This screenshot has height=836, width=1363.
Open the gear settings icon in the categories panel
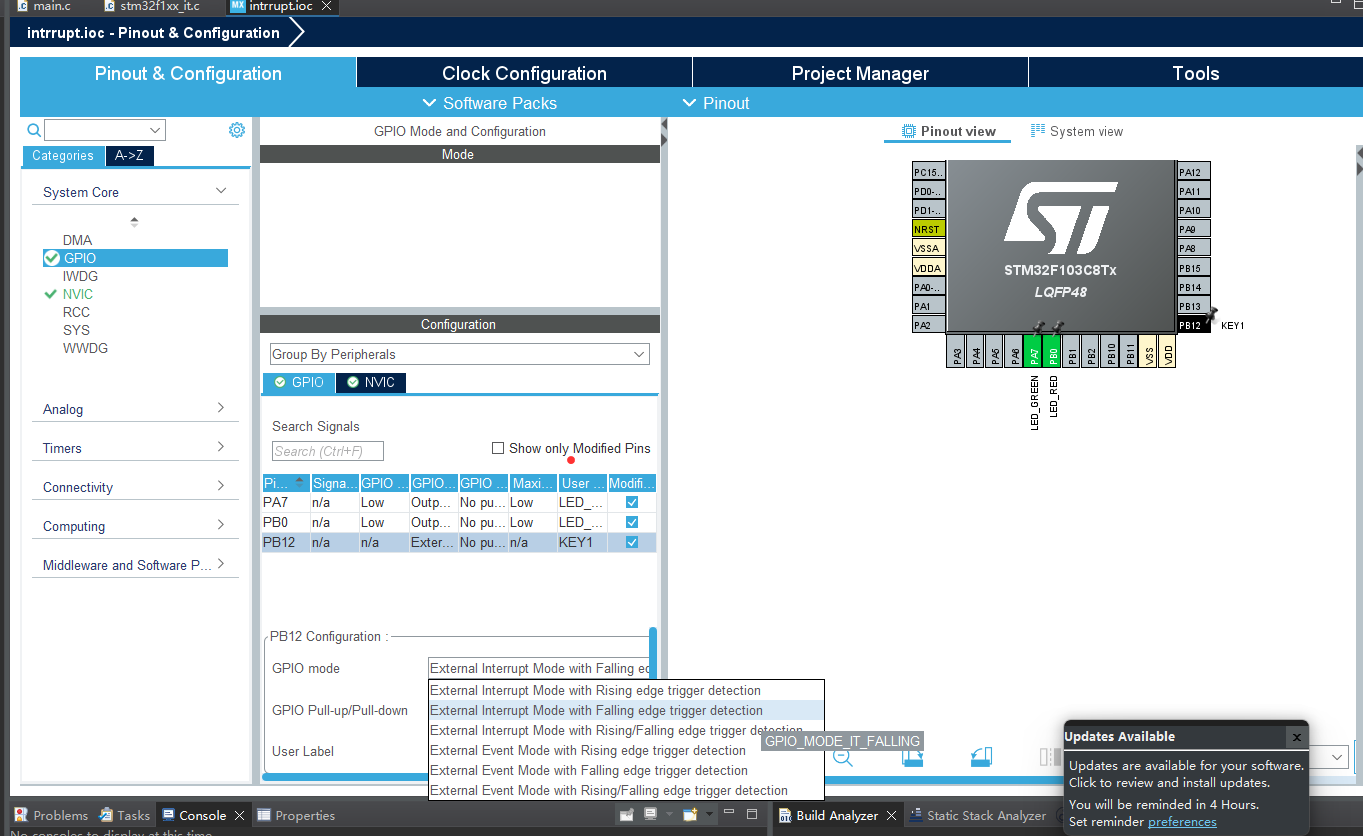click(x=237, y=130)
